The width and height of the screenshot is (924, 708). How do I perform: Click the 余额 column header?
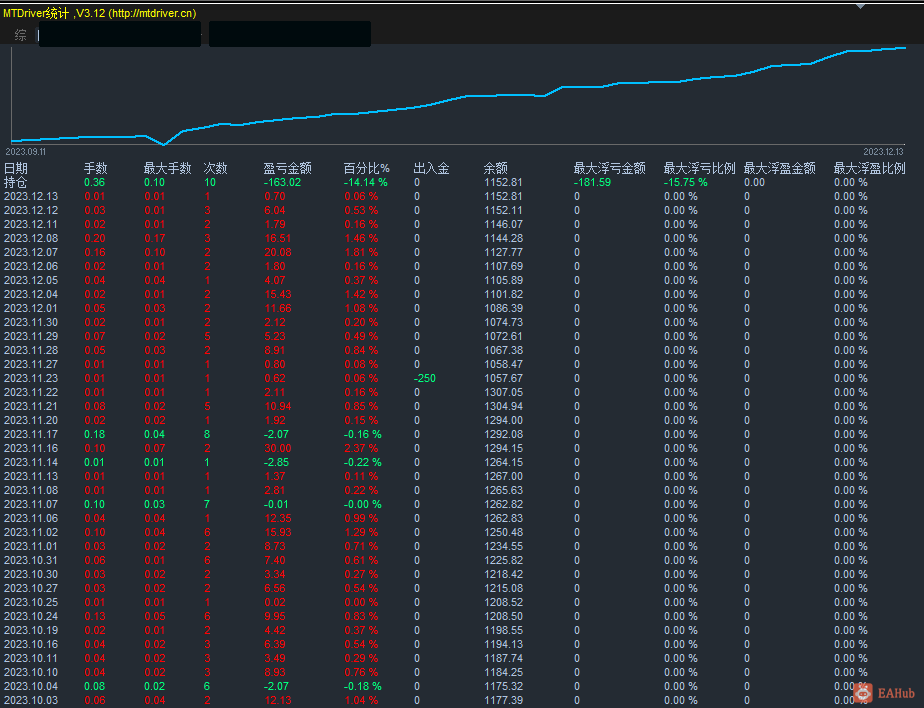tap(495, 169)
